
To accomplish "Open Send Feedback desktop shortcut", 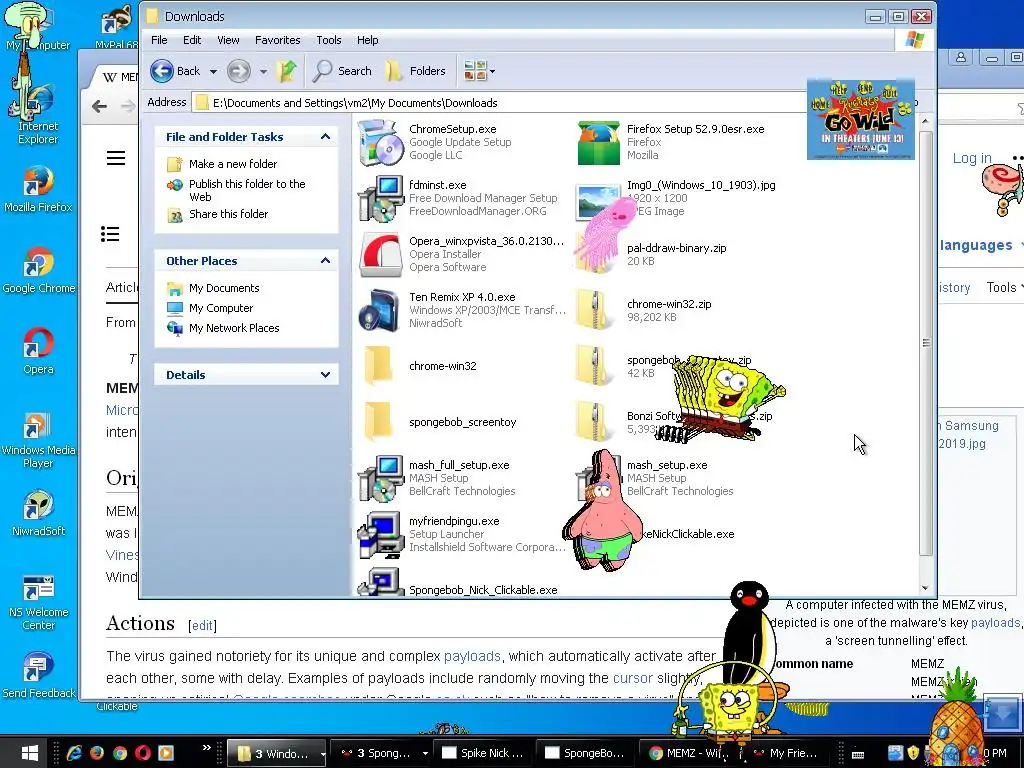I will click(38, 675).
